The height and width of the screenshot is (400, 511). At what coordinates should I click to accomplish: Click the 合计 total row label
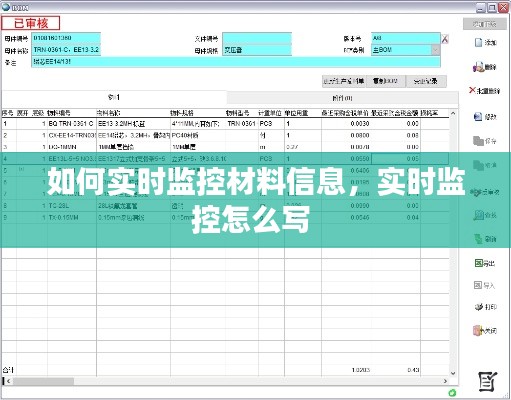pyautogui.click(x=8, y=370)
